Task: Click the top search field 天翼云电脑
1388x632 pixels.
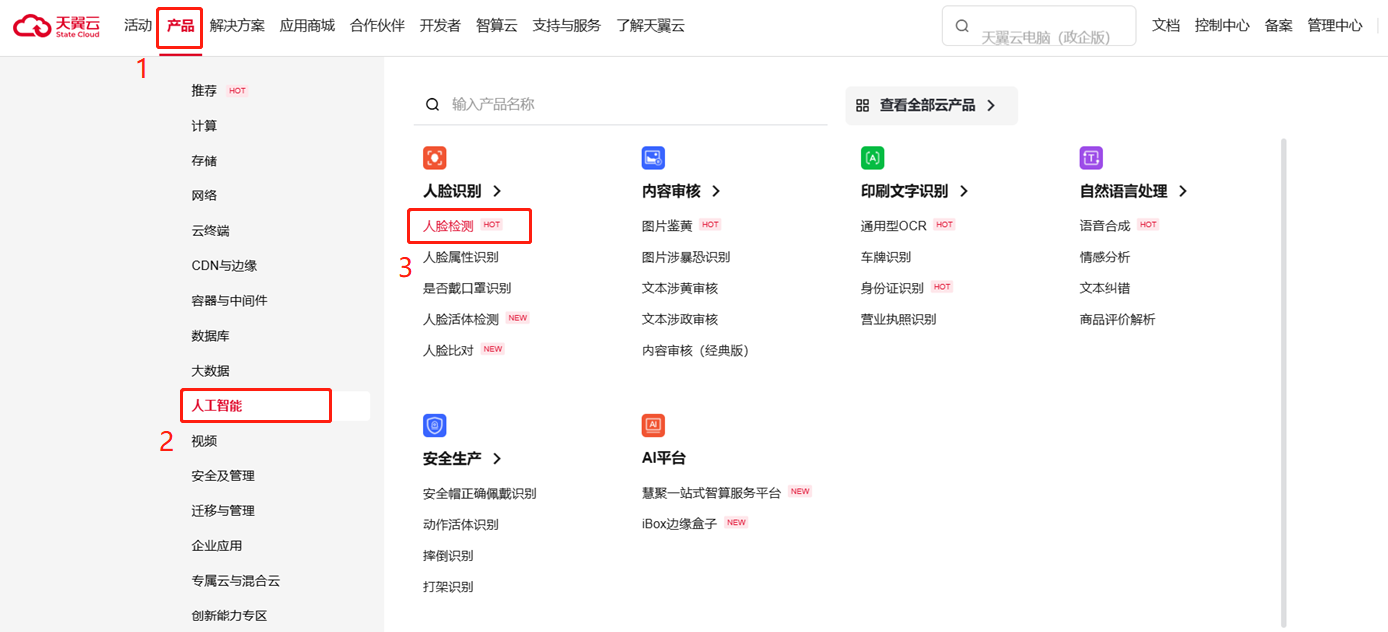Action: (x=1039, y=26)
